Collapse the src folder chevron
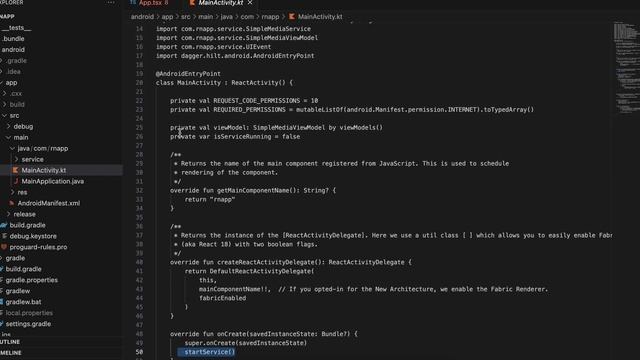640x360 pixels. (x=4, y=116)
